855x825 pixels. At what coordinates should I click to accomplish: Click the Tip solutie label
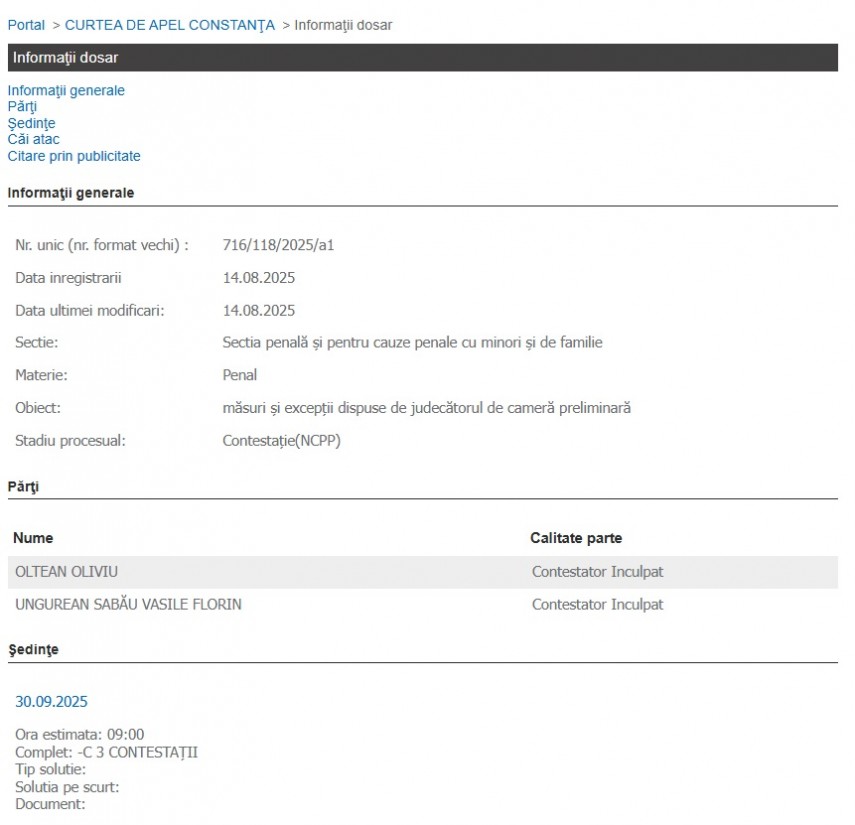coord(50,769)
